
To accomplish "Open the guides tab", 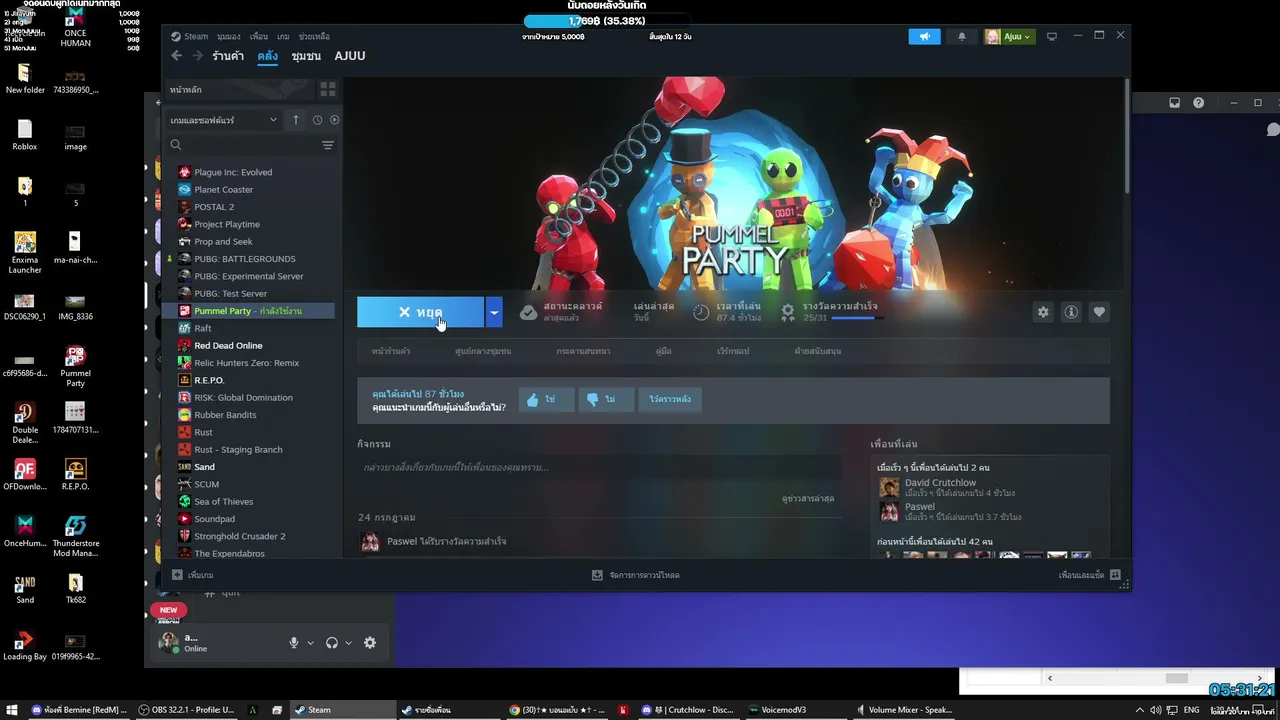I will [663, 351].
